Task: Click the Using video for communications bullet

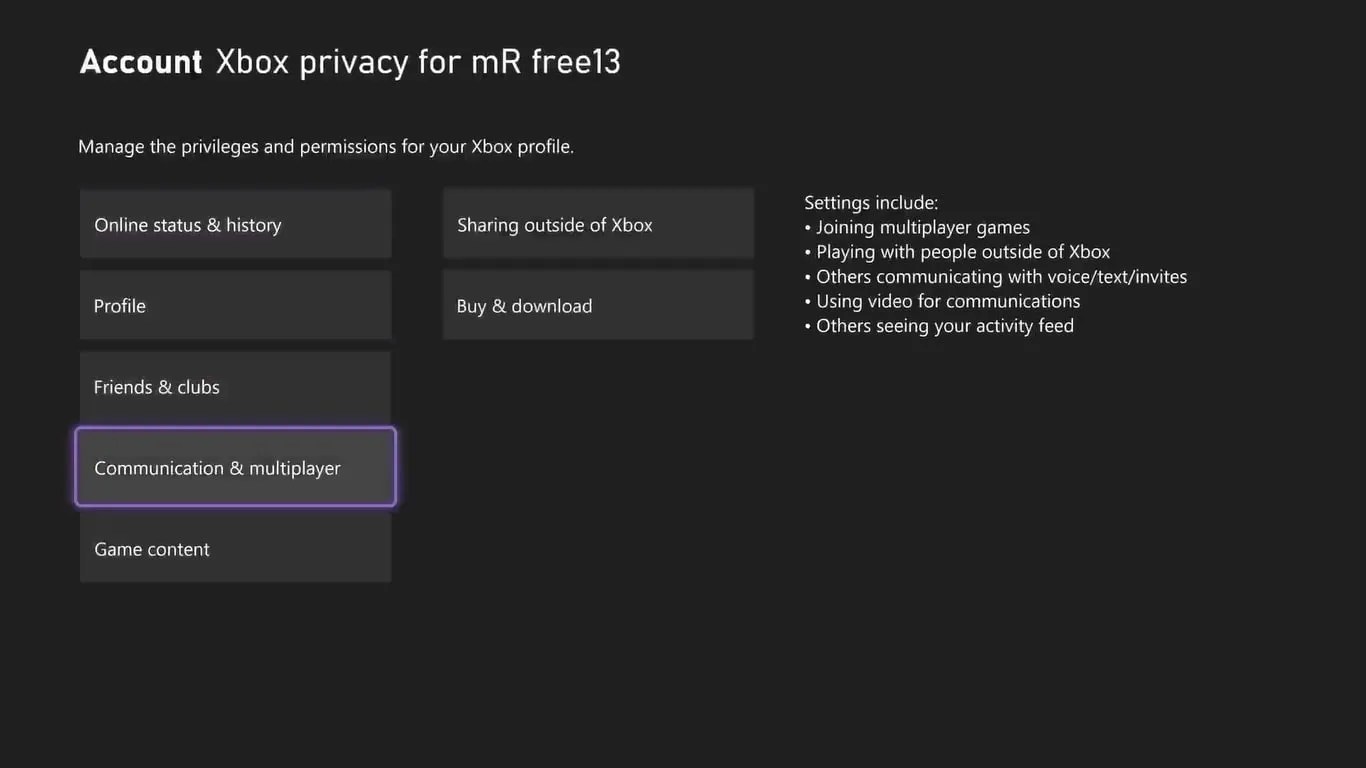Action: coord(942,300)
